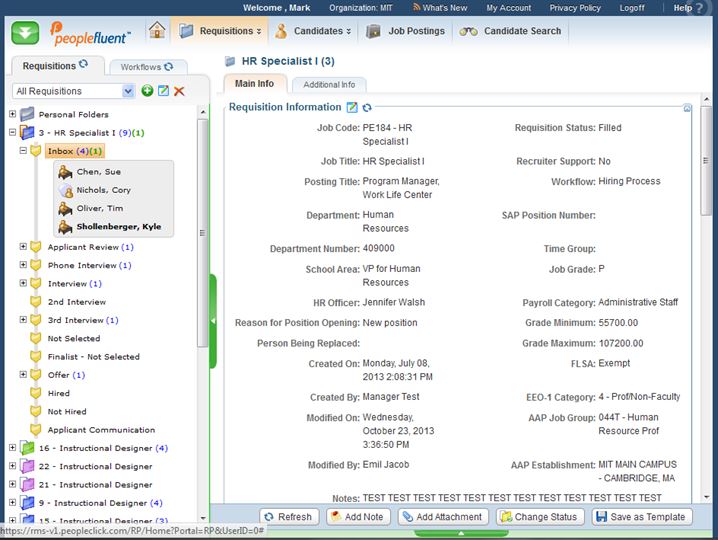
Task: Click the Change Status button
Action: click(x=540, y=517)
